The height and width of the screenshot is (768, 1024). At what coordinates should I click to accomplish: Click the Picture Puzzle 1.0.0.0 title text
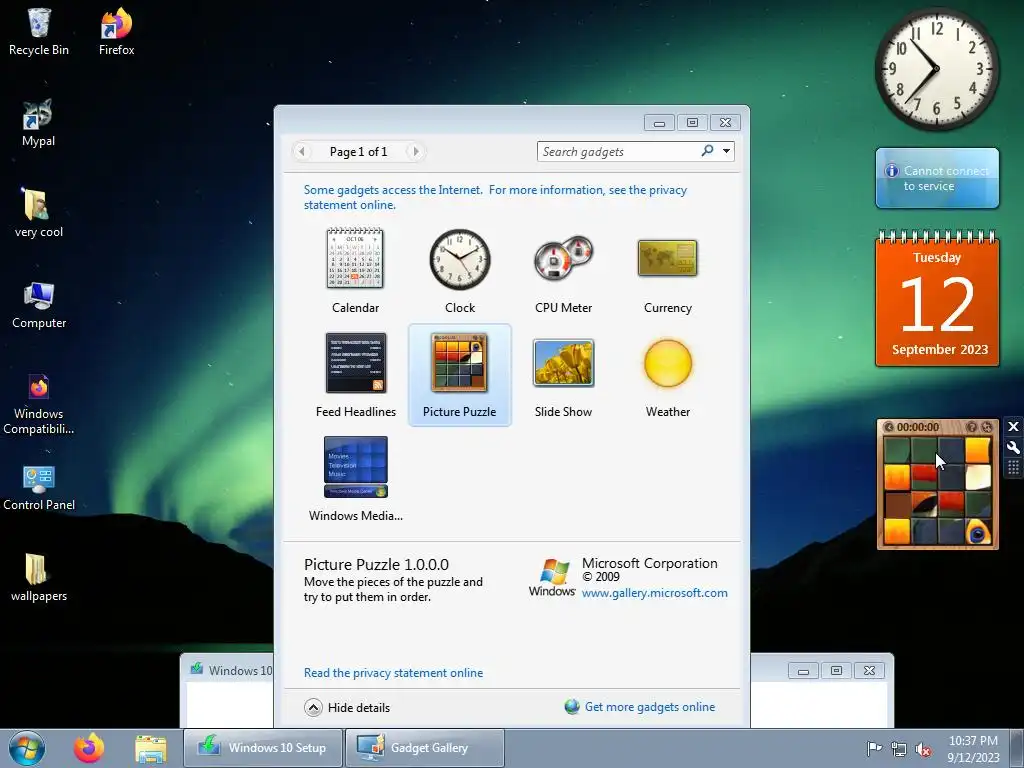(x=376, y=564)
